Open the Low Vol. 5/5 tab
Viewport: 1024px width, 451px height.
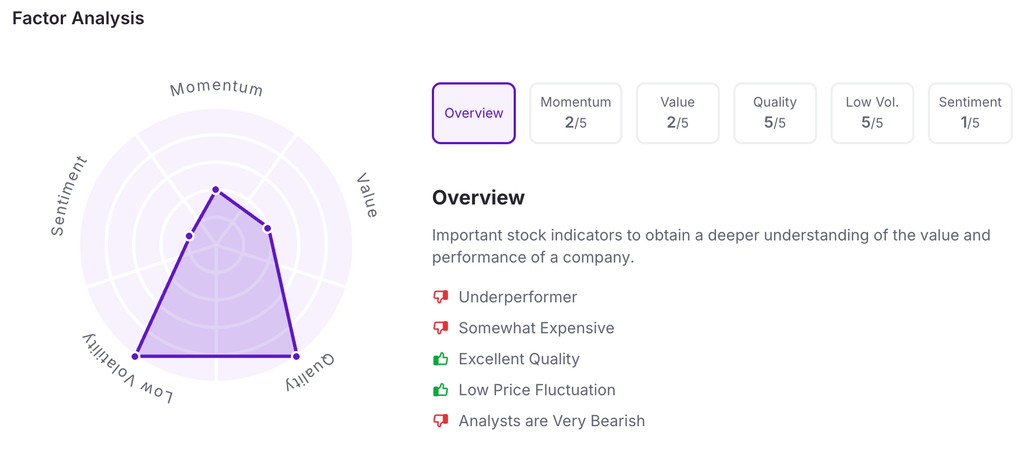tap(872, 113)
